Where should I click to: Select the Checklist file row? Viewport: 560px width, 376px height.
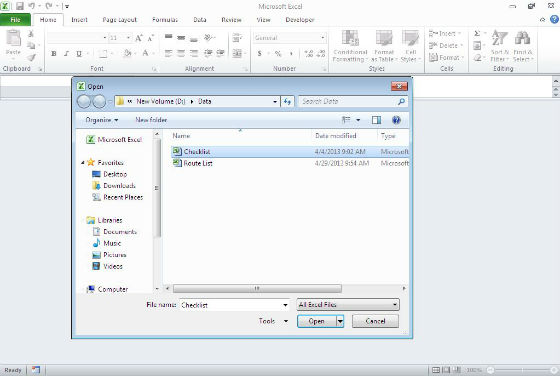(290, 151)
